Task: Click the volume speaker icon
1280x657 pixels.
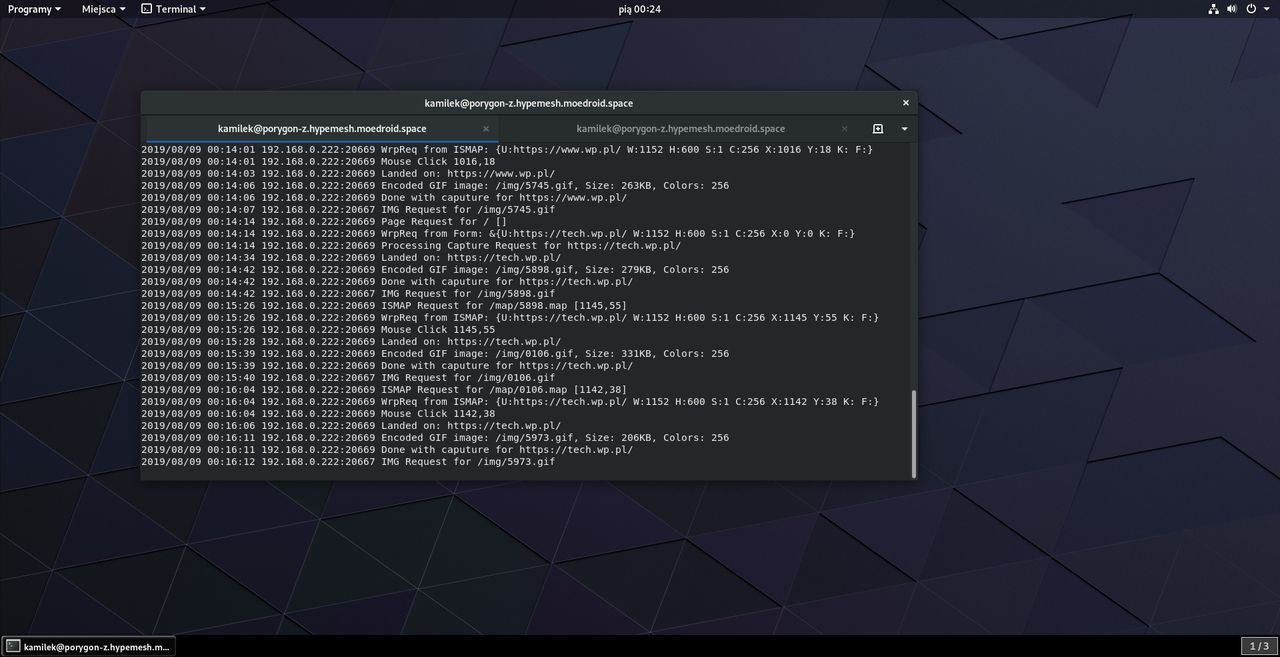Action: (1232, 9)
